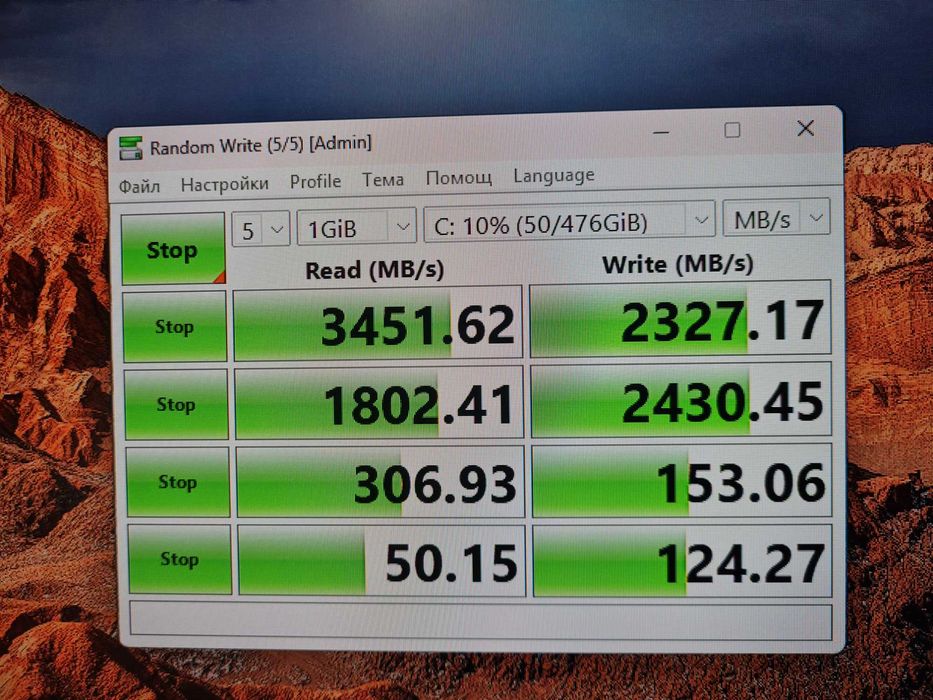Click the CrystalDiskMark app icon in title bar
Screen dimensions: 933x700
click(131, 148)
